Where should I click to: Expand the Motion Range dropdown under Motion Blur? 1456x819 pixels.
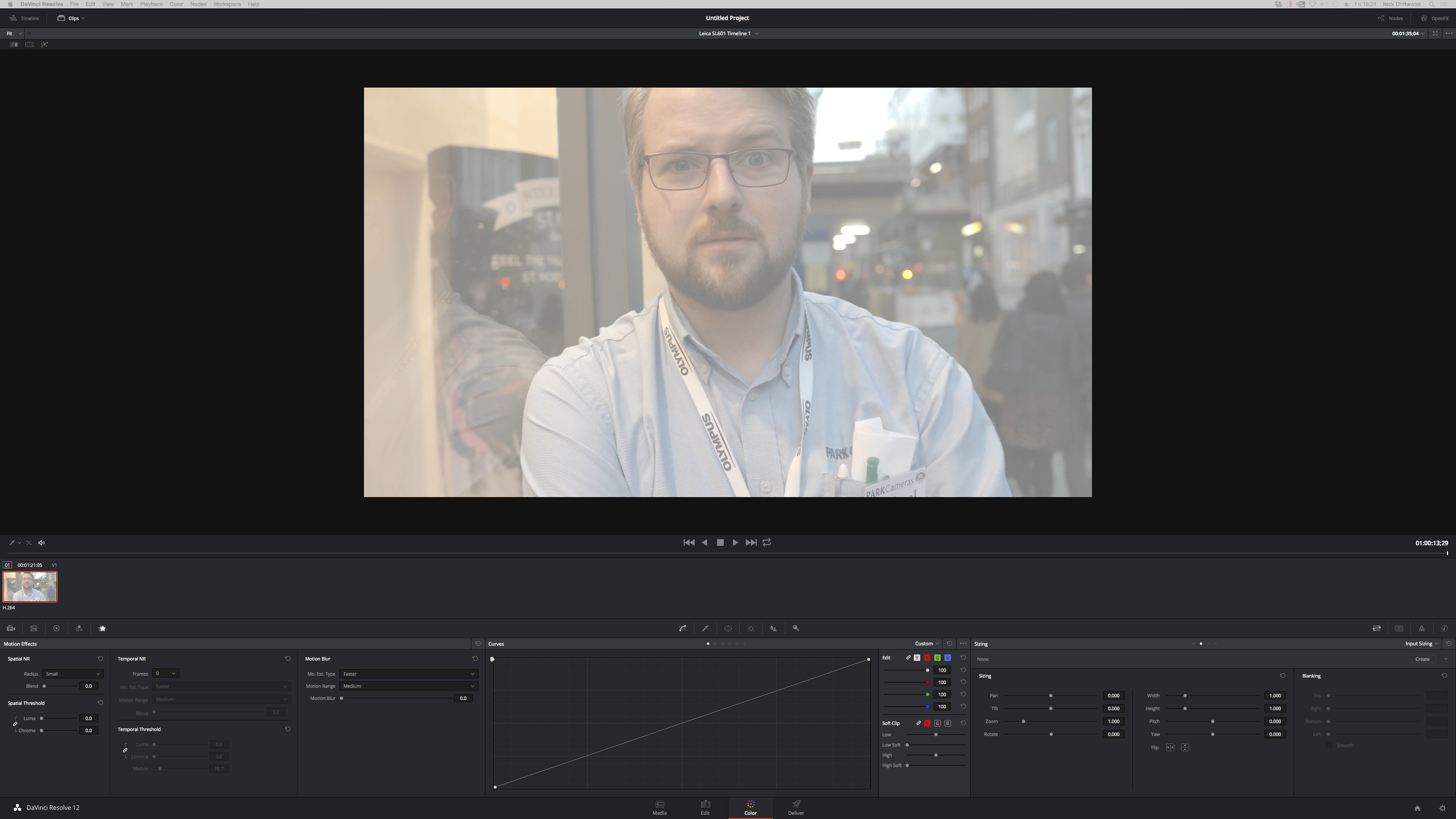point(408,686)
